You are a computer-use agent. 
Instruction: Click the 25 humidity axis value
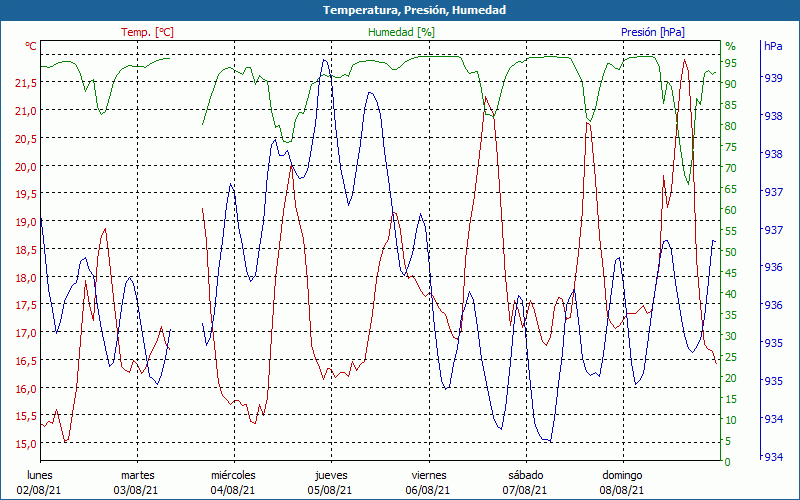pos(731,357)
